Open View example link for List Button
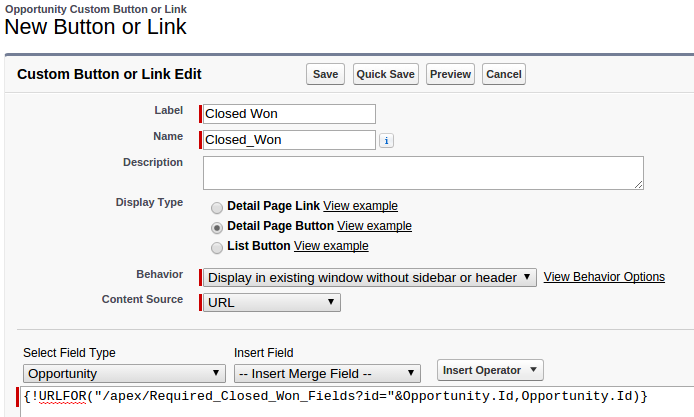Viewport: 694px width, 417px height. [331, 246]
